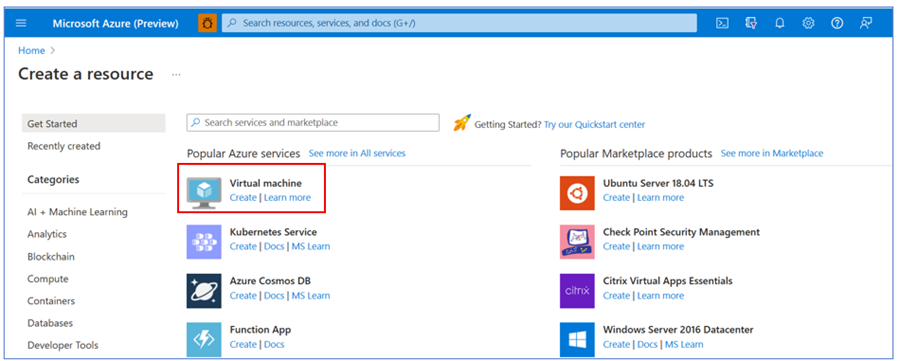Image resolution: width=900 pixels, height=361 pixels.
Task: Open the Blockchain category
Action: coord(51,257)
